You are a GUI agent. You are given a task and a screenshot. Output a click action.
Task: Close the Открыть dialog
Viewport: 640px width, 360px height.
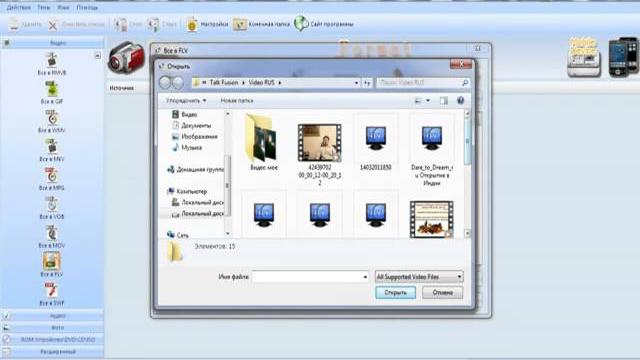click(461, 64)
